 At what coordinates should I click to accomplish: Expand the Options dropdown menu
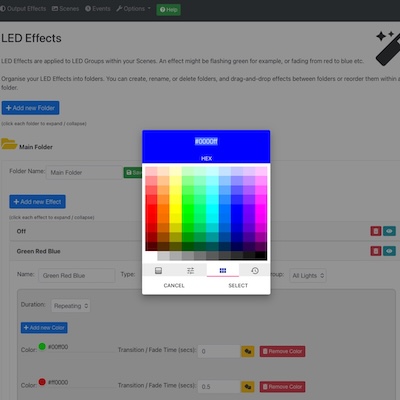click(x=133, y=9)
